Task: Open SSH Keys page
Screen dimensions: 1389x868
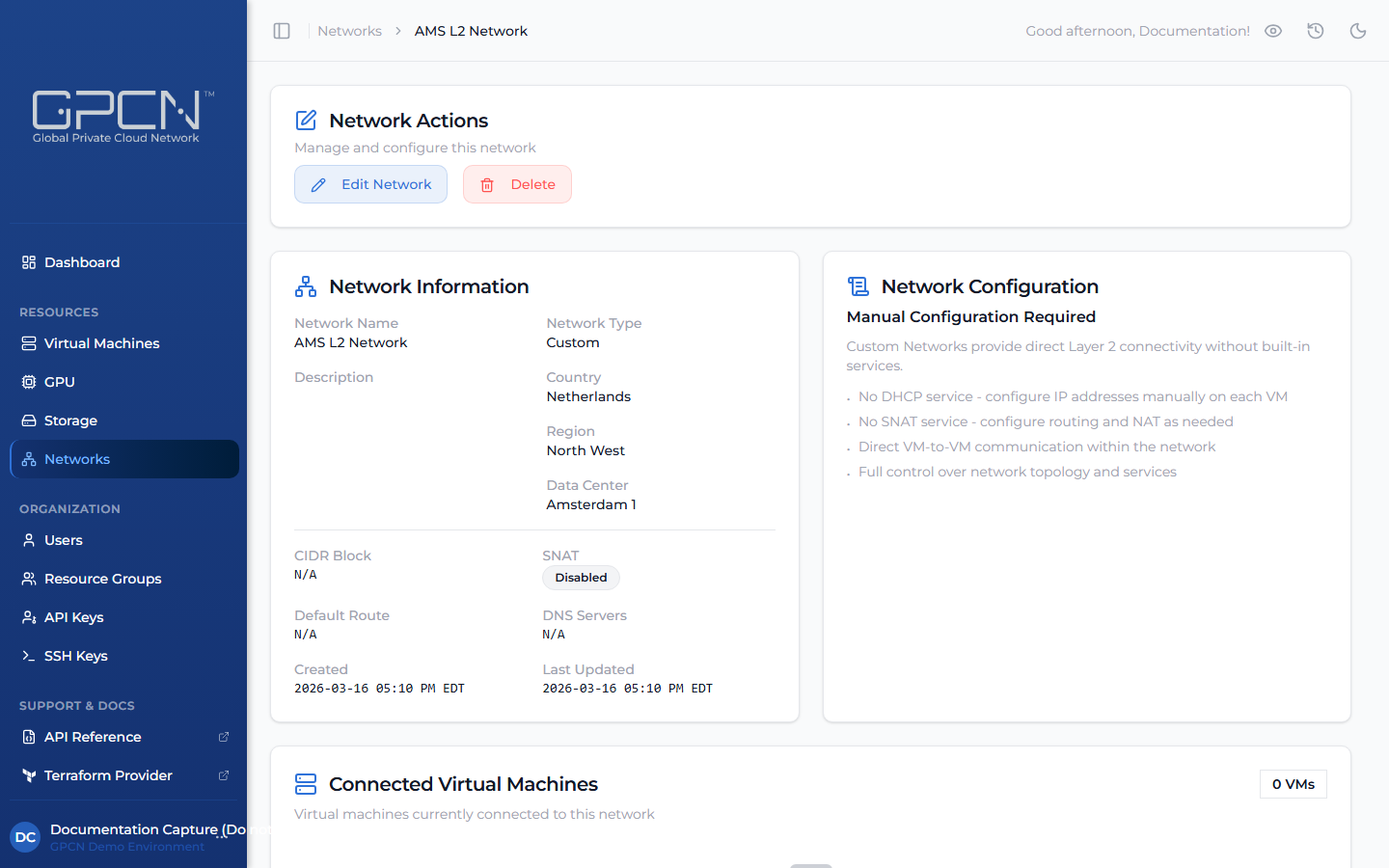Action: pos(124,656)
